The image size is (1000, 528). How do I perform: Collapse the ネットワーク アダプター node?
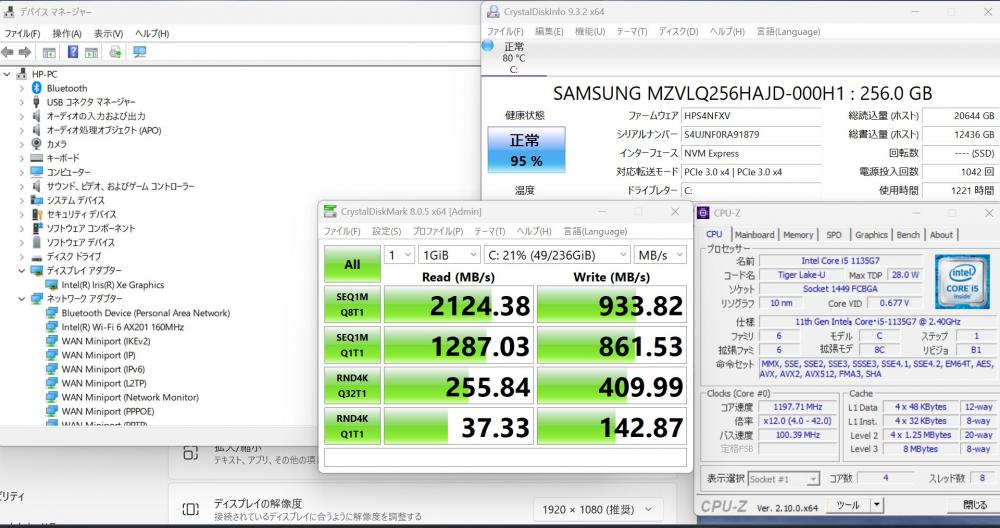coord(22,298)
